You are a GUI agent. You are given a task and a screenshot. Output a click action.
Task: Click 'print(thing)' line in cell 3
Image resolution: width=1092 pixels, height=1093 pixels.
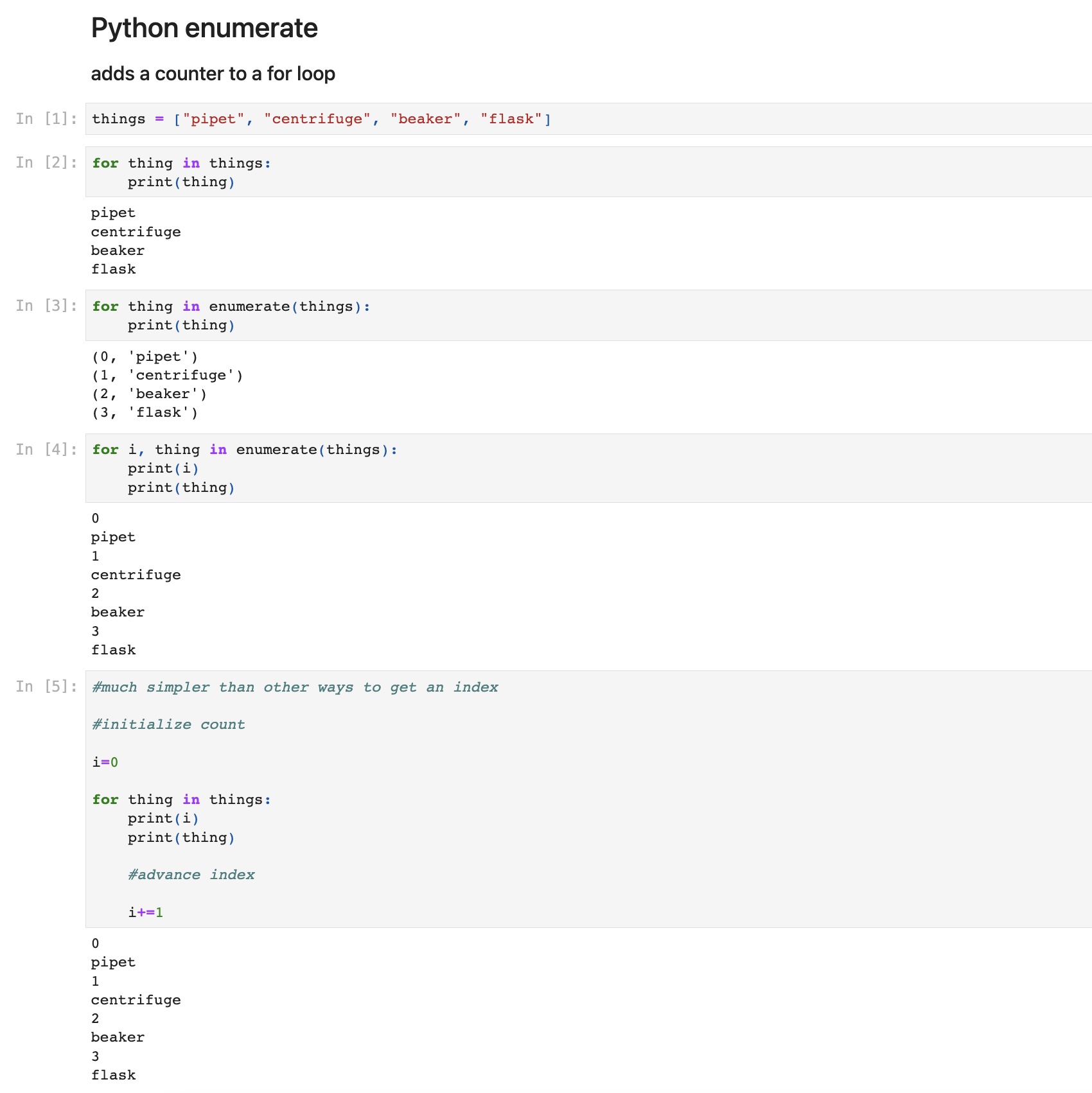(x=182, y=326)
